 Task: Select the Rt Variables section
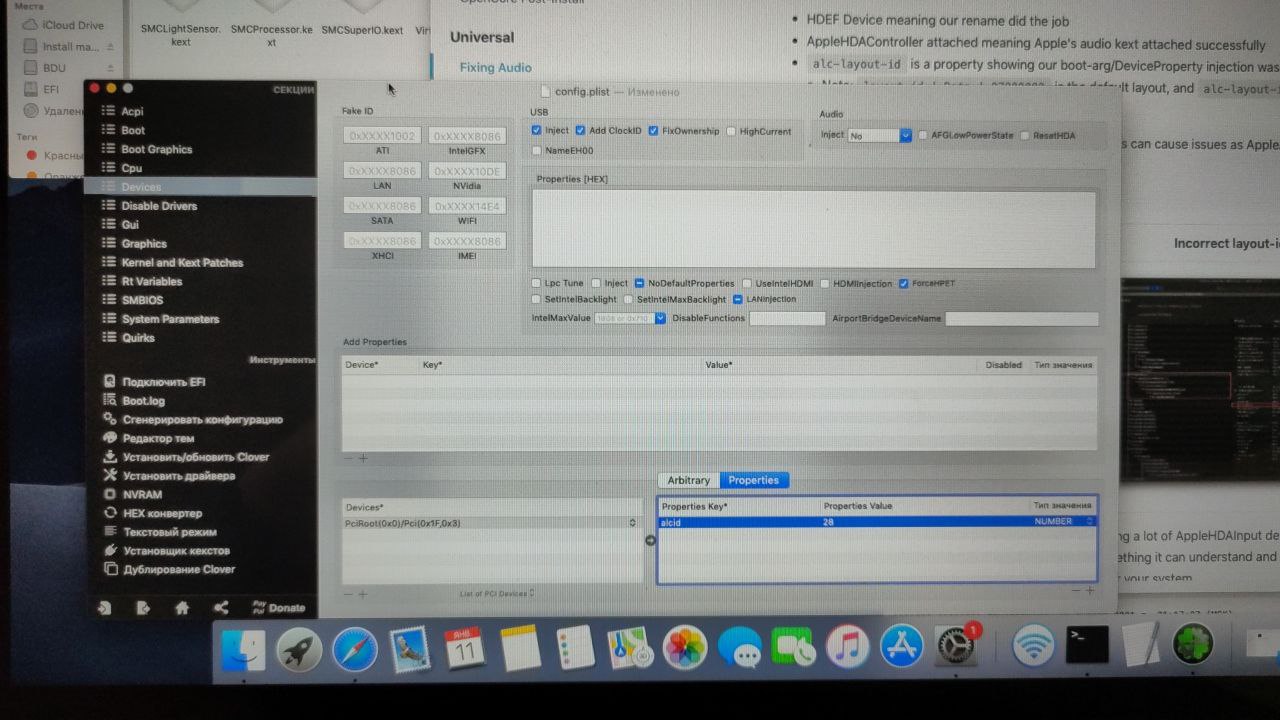tap(152, 282)
